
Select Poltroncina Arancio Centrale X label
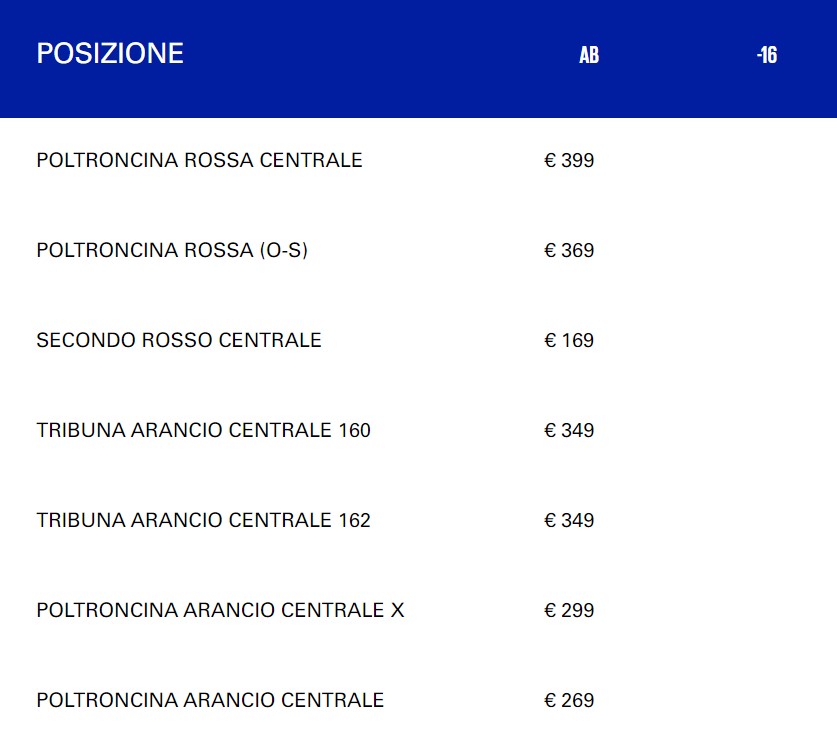click(x=220, y=610)
